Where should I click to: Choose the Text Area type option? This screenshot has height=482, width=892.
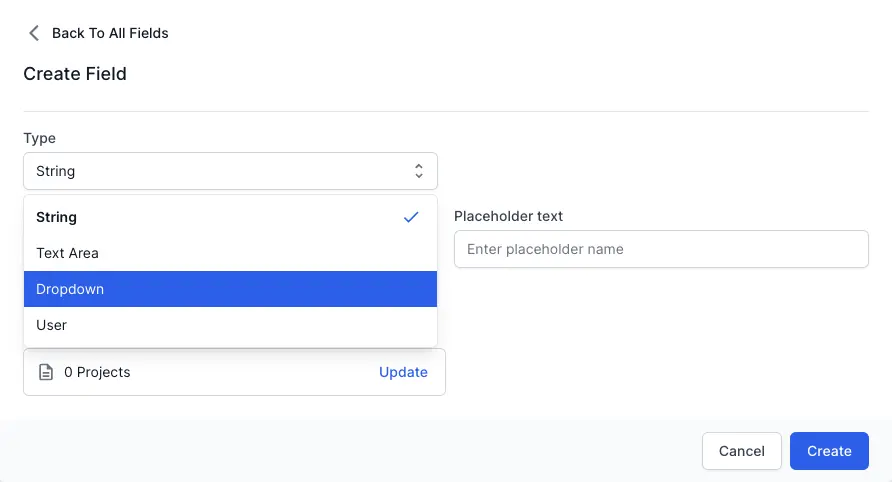point(68,253)
